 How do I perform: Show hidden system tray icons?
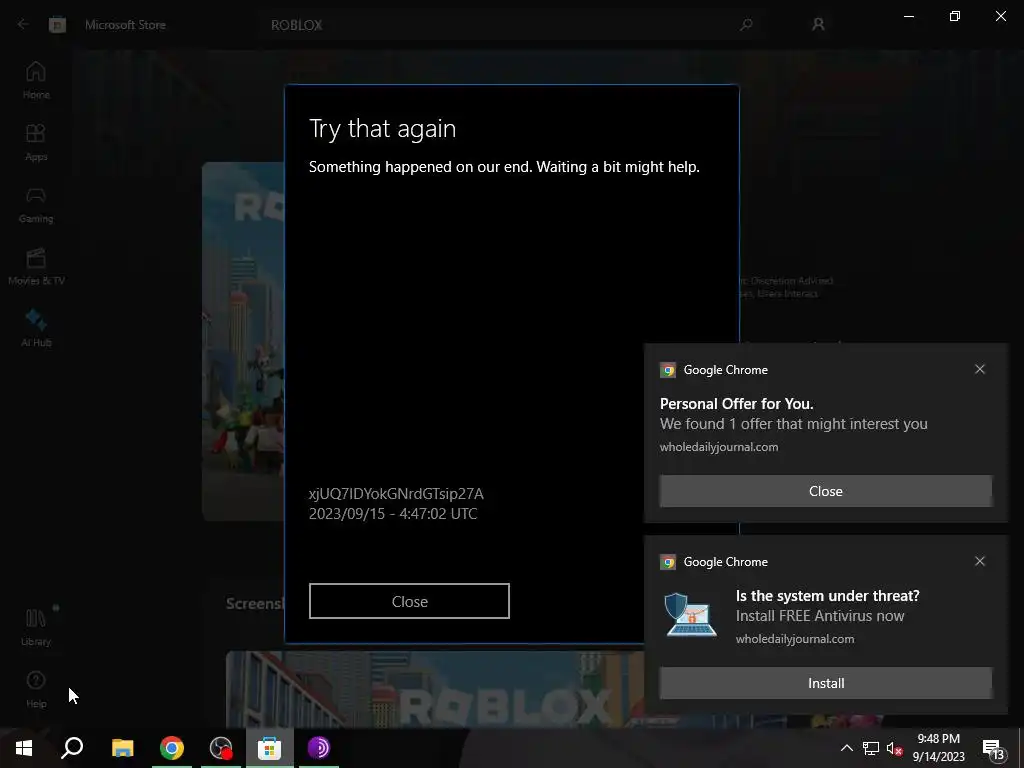click(846, 748)
